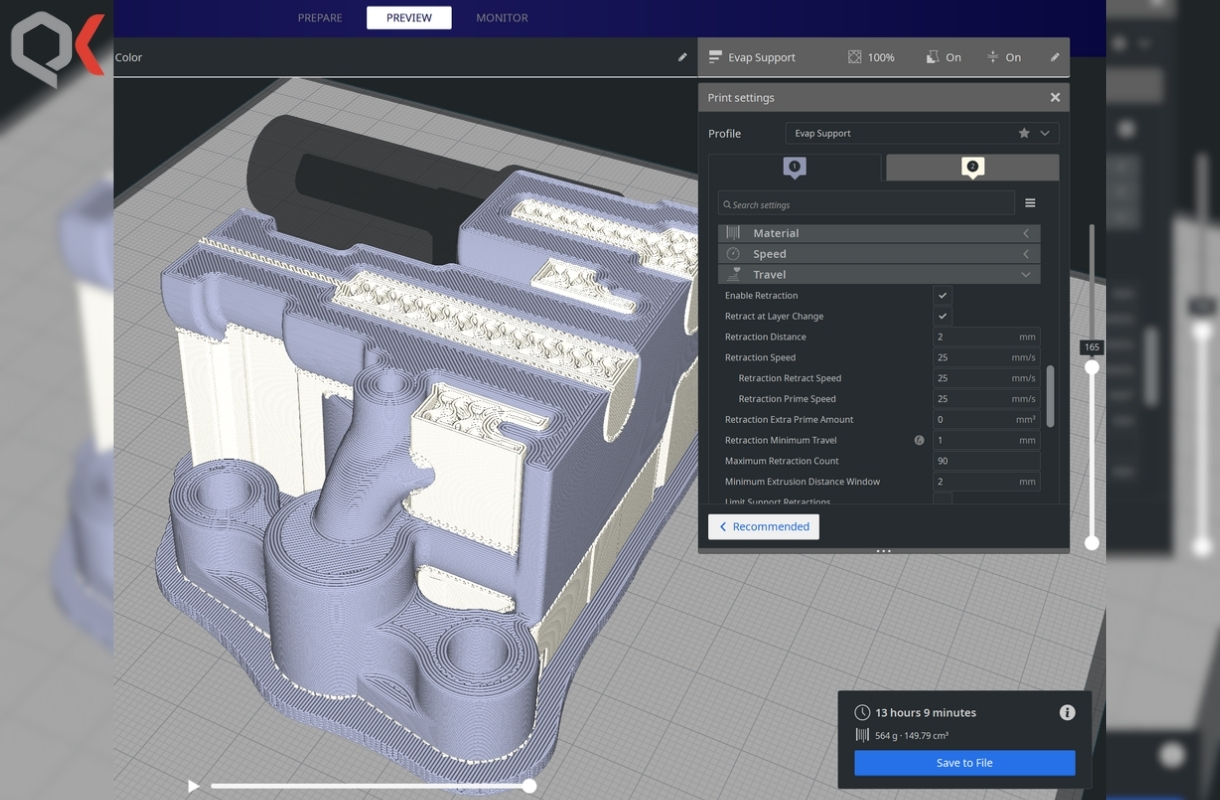Click the adhesion On icon
1220x800 pixels.
point(992,57)
